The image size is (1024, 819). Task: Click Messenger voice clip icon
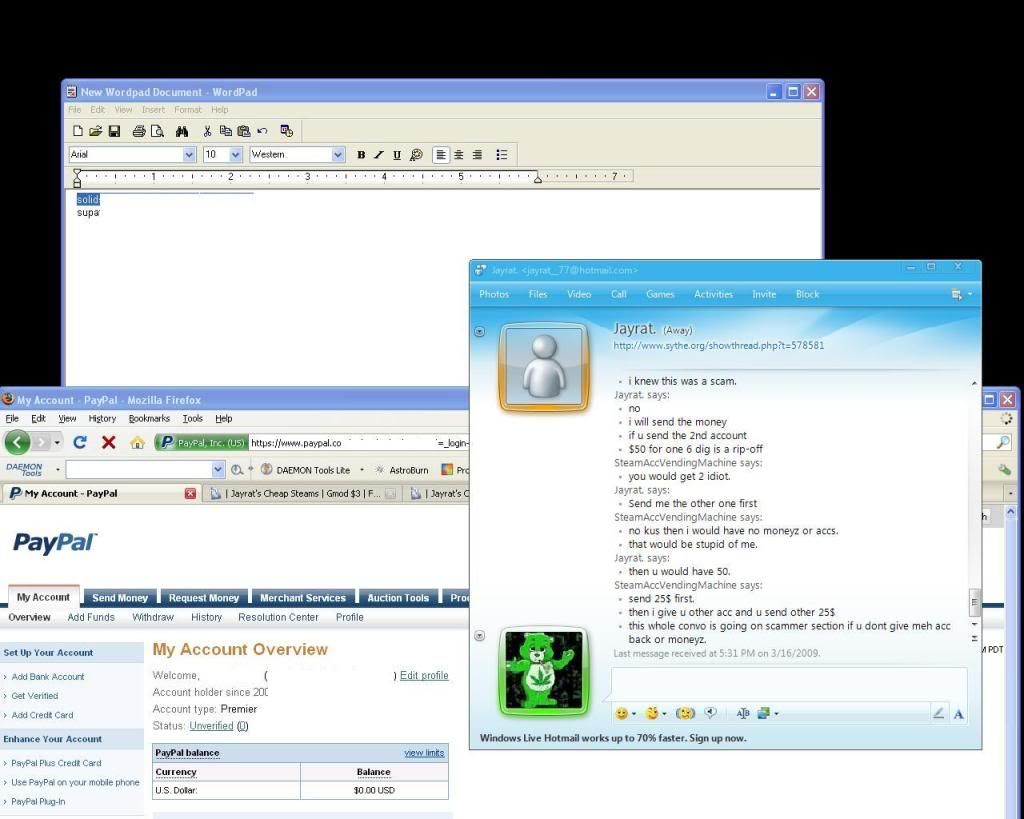pyautogui.click(x=710, y=713)
